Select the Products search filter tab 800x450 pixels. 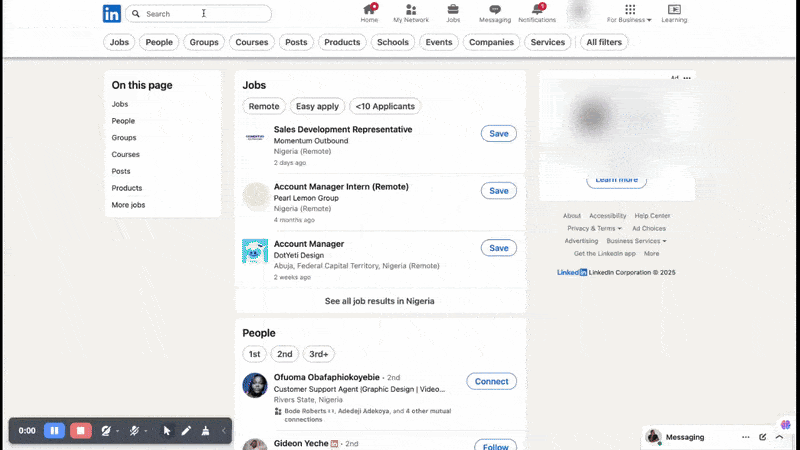(342, 42)
